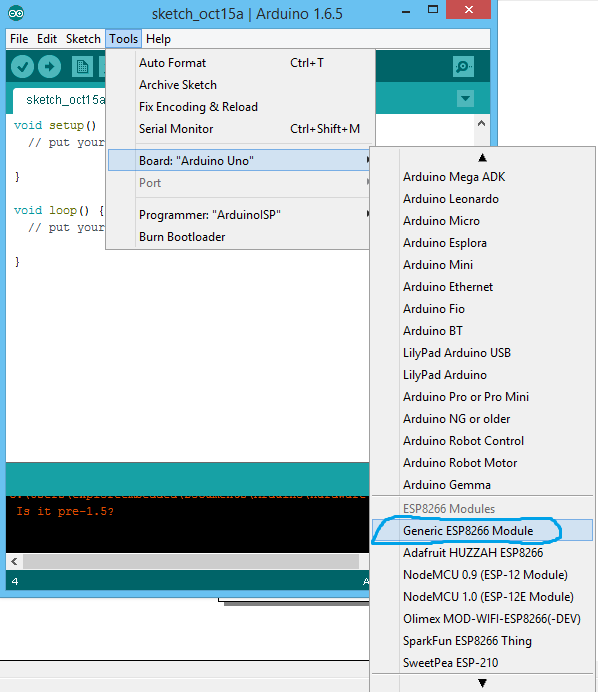Select Olimex MOD-WIFI-ESP8266(-DEV)
The height and width of the screenshot is (692, 598).
tap(482, 619)
